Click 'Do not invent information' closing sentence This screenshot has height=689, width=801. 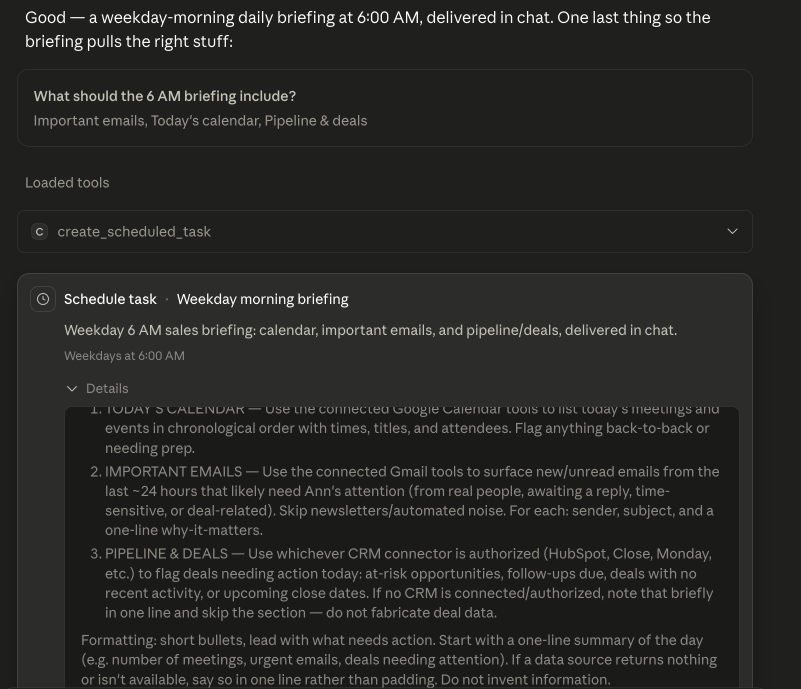pos(525,680)
